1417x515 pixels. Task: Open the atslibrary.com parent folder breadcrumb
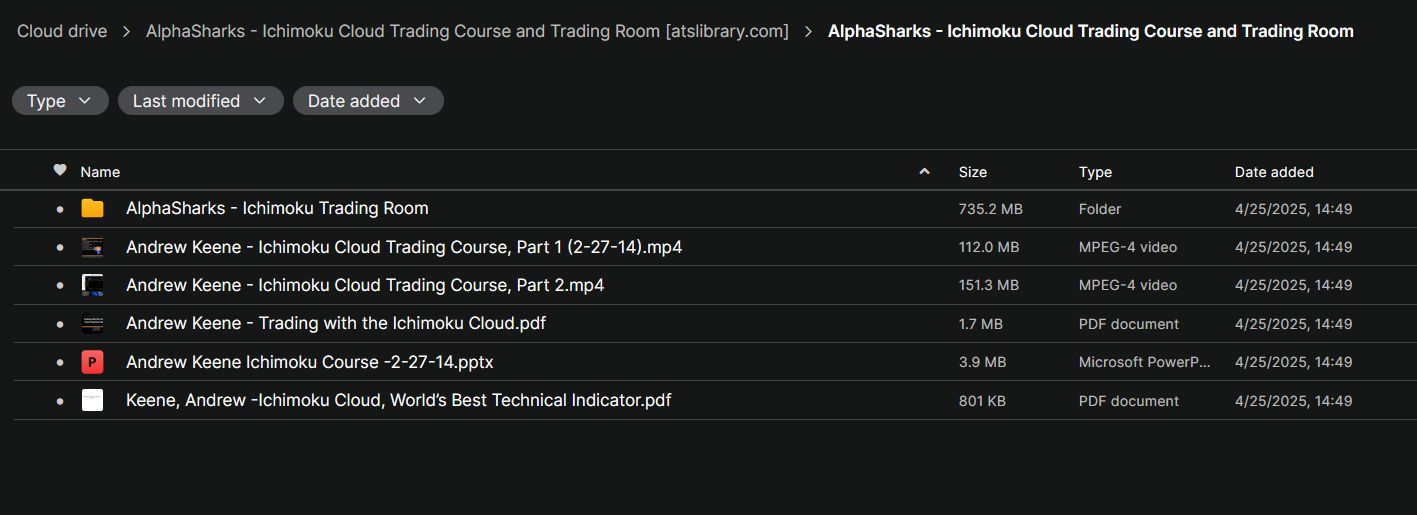tap(467, 31)
